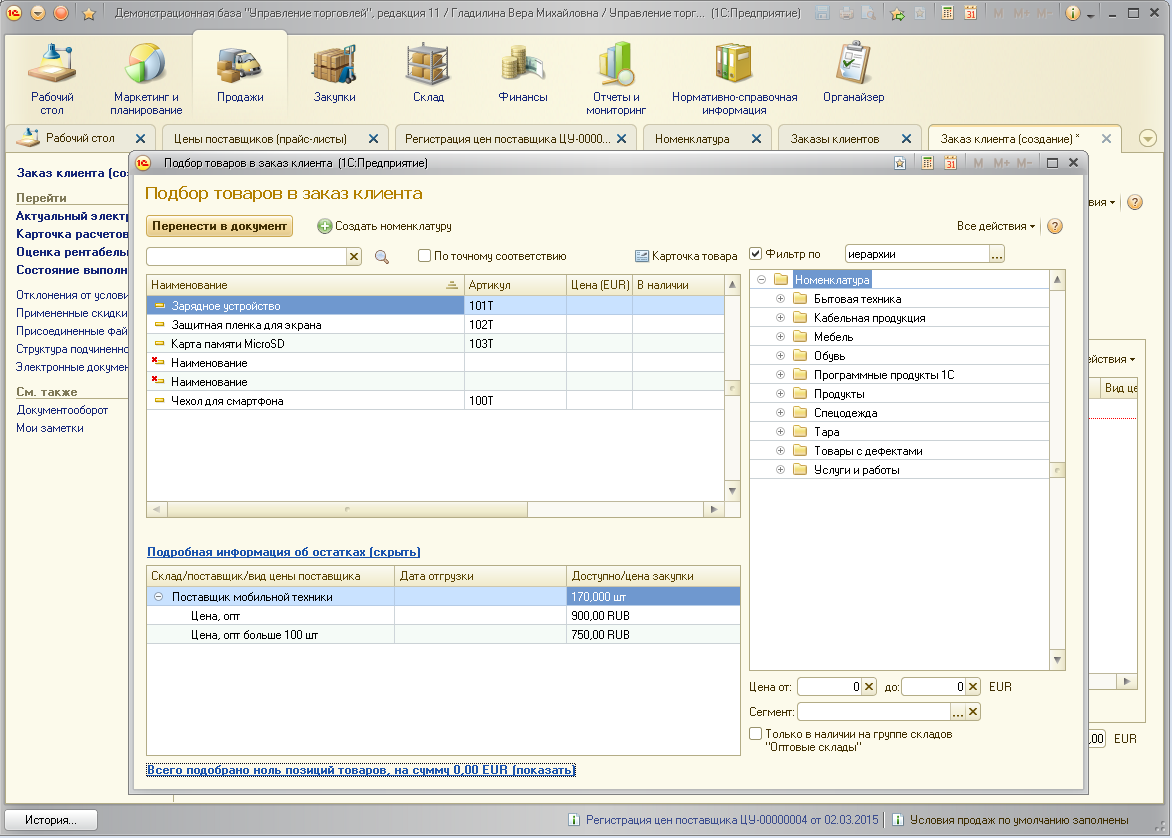
Task: Expand the Бытовая техника folder
Action: (x=780, y=298)
